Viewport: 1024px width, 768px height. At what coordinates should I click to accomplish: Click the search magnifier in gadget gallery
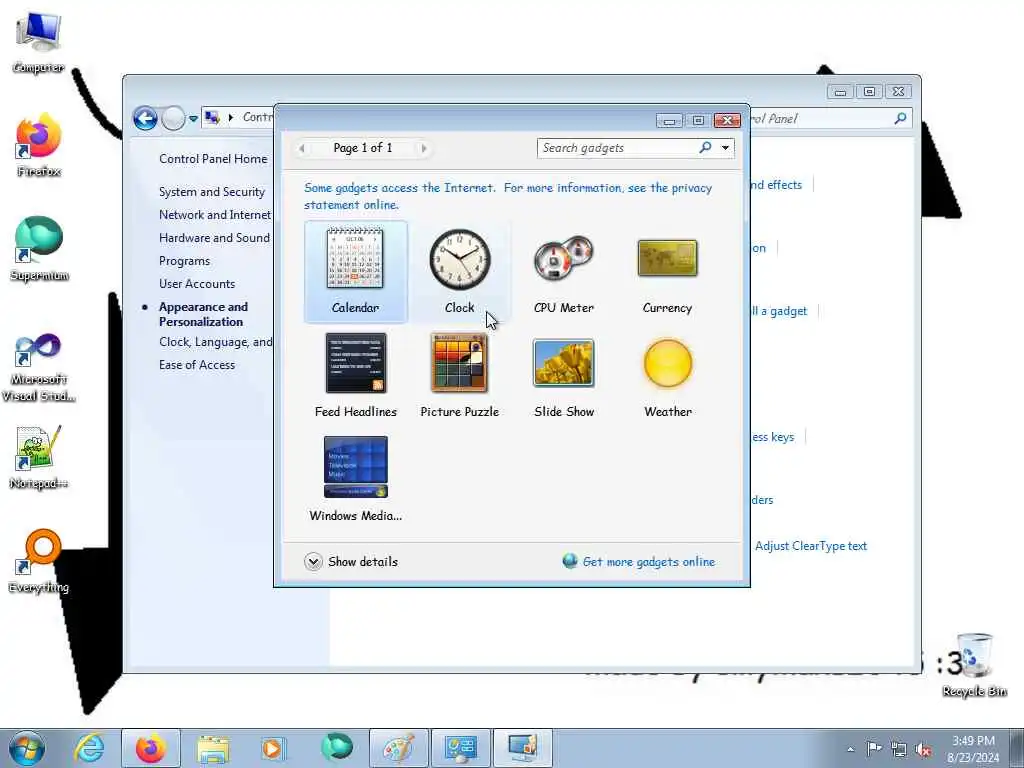(x=705, y=148)
